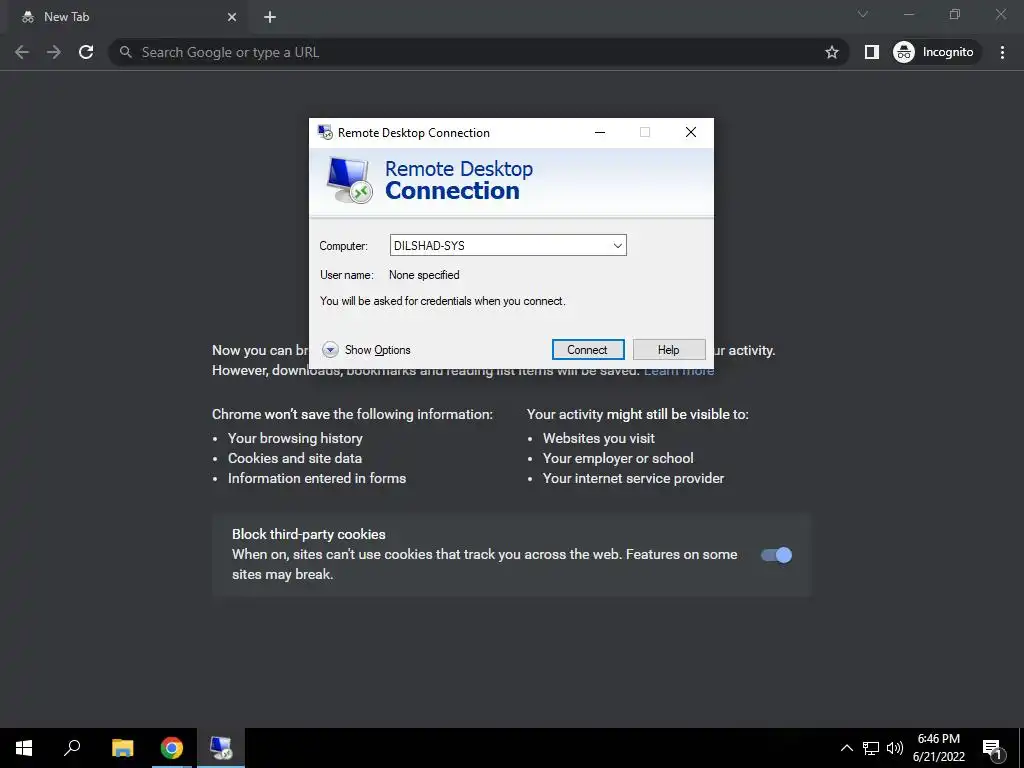Show hidden system tray icons
The height and width of the screenshot is (768, 1024).
[846, 748]
